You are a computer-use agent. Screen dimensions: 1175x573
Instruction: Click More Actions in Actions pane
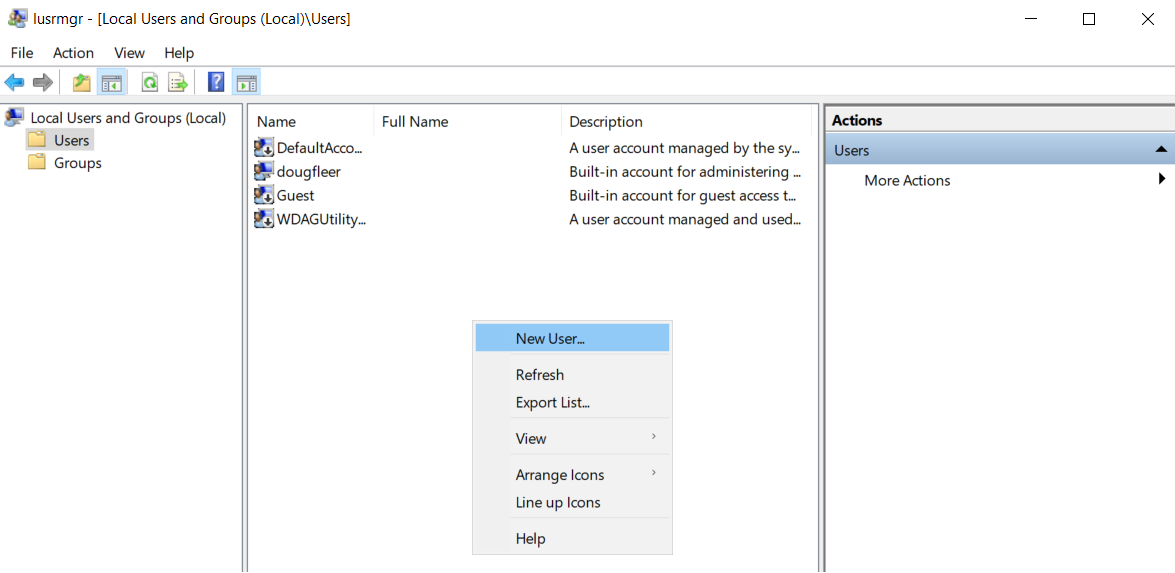pyautogui.click(x=907, y=181)
